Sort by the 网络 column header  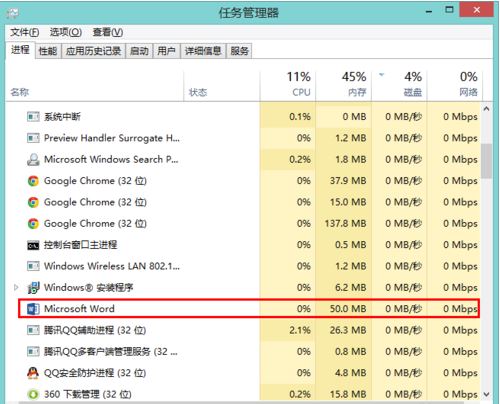click(455, 86)
